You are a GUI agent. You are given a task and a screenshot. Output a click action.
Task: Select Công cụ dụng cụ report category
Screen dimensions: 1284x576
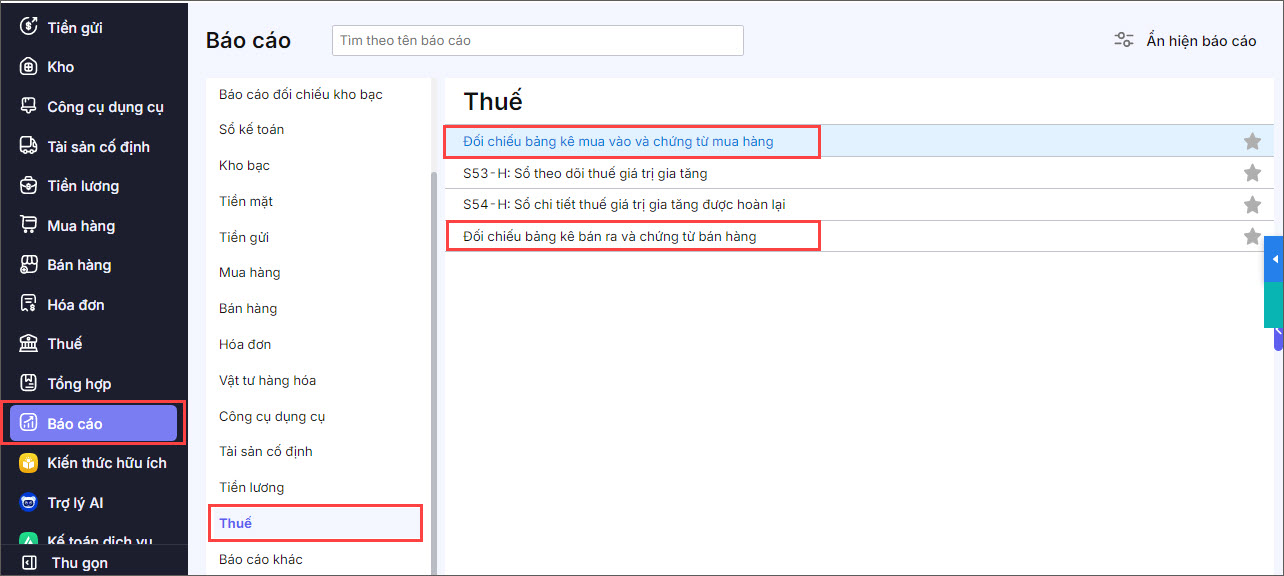point(272,416)
